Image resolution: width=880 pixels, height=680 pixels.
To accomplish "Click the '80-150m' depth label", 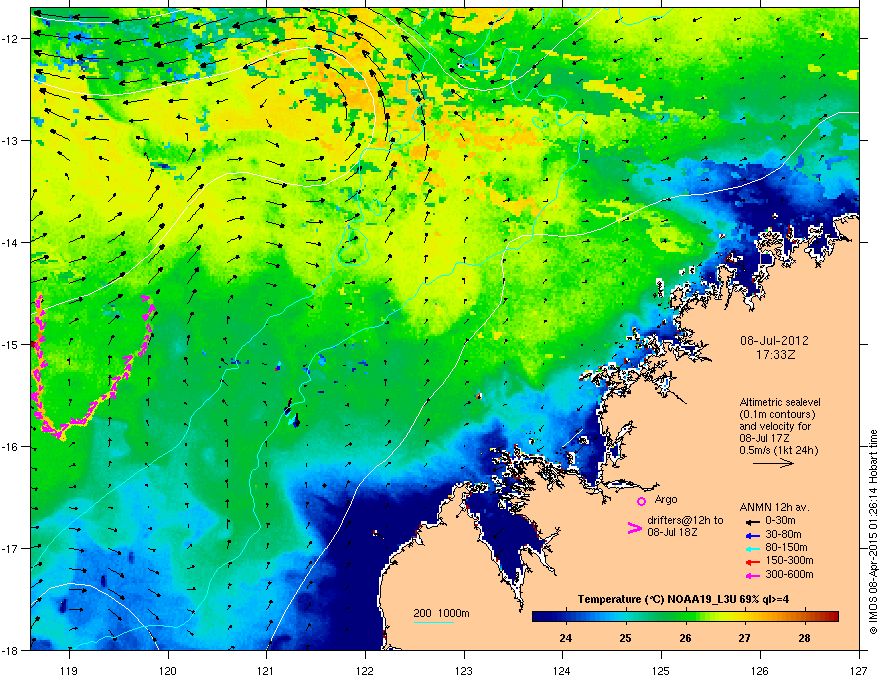I will coord(786,547).
